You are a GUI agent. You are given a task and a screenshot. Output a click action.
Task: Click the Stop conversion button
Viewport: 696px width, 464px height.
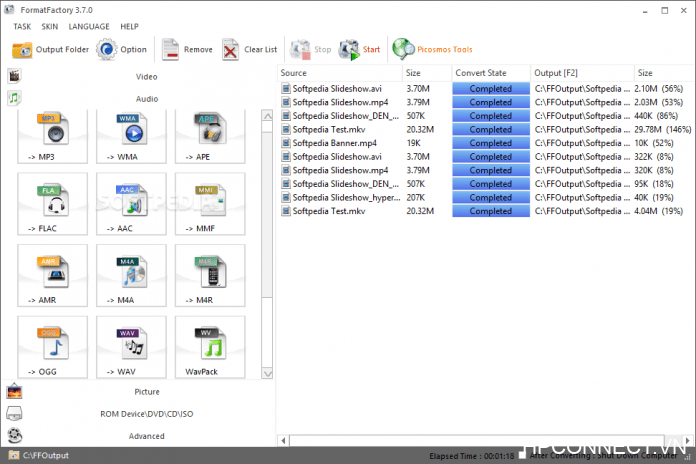coord(310,50)
